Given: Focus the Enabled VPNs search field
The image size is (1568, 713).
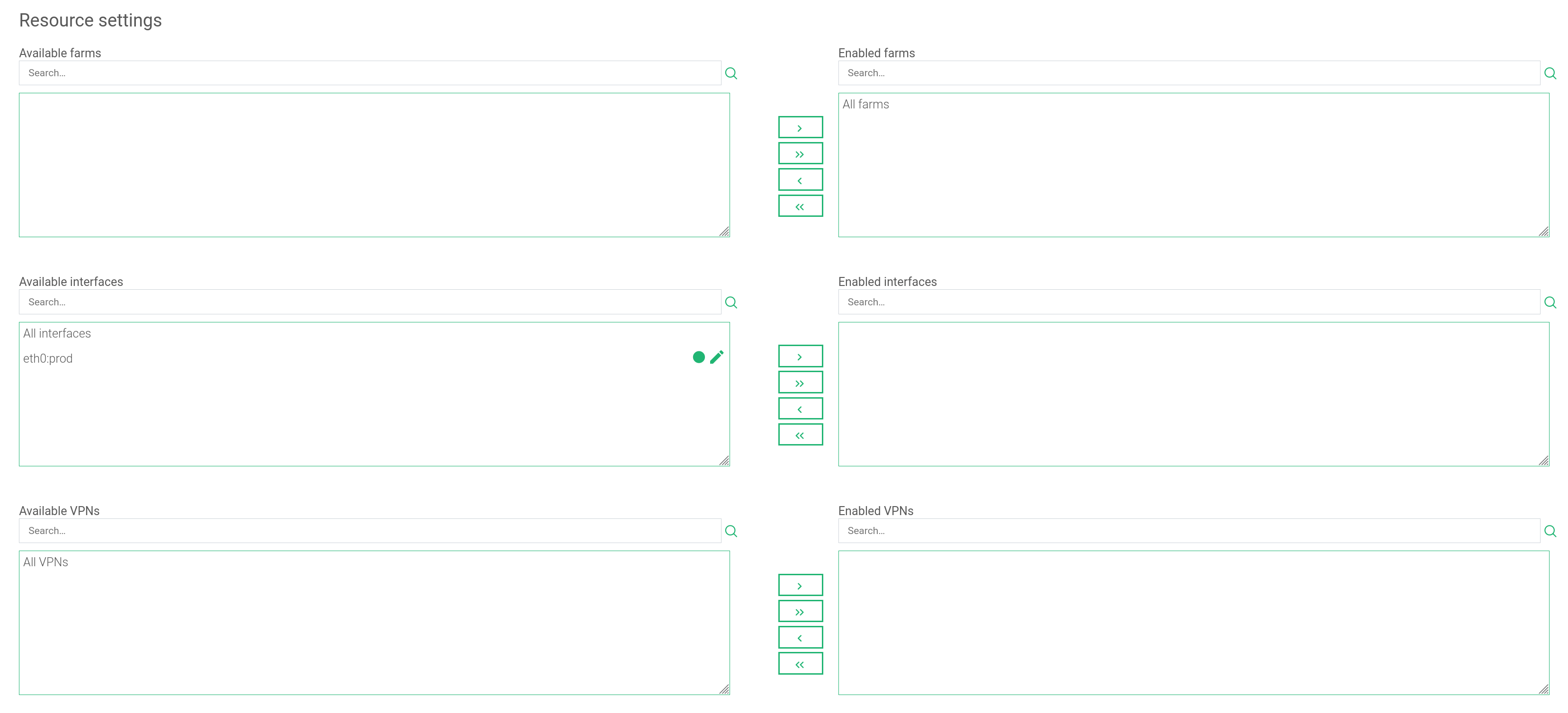Looking at the screenshot, I should click(1189, 531).
